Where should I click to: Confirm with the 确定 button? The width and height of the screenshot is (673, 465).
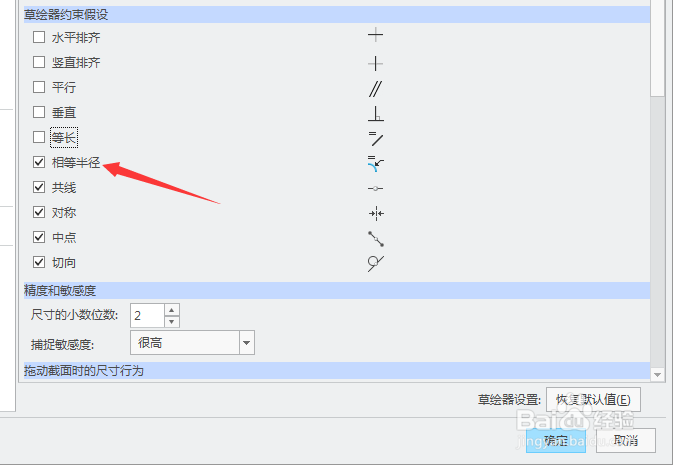[556, 441]
